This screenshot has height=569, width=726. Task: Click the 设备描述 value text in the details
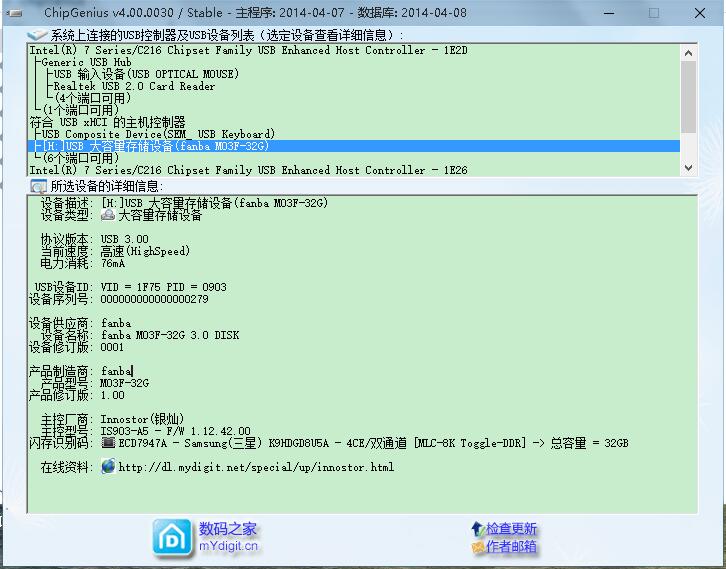(214, 203)
